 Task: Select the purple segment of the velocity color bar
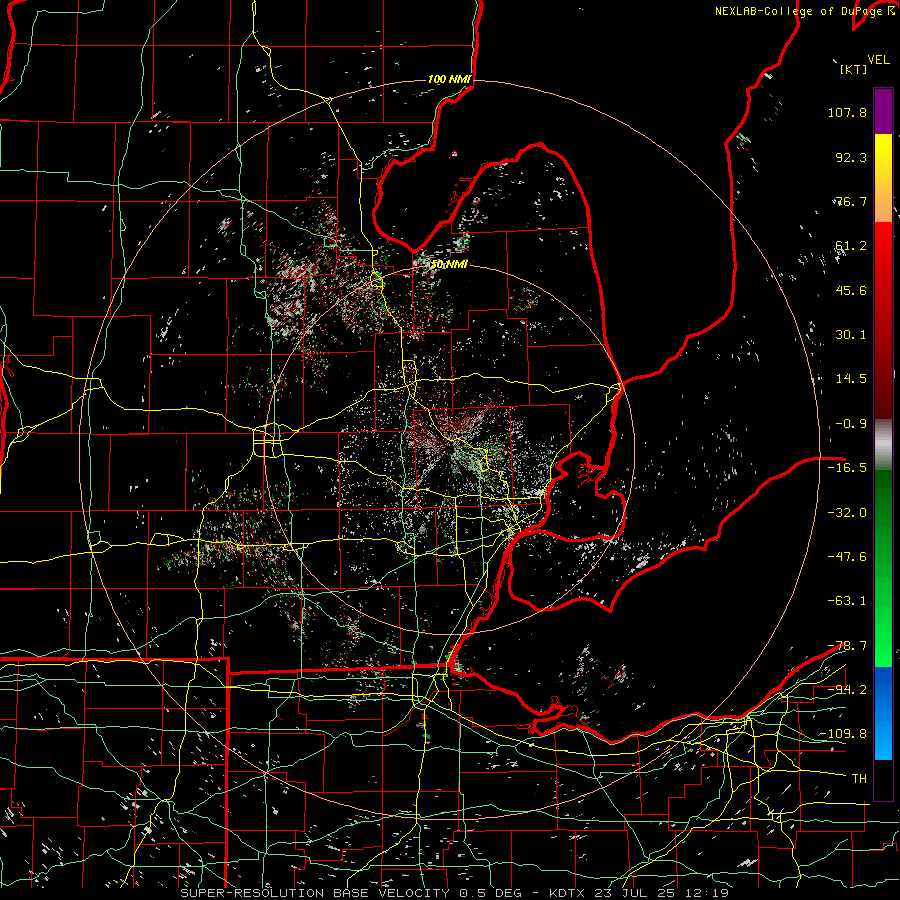tap(883, 111)
